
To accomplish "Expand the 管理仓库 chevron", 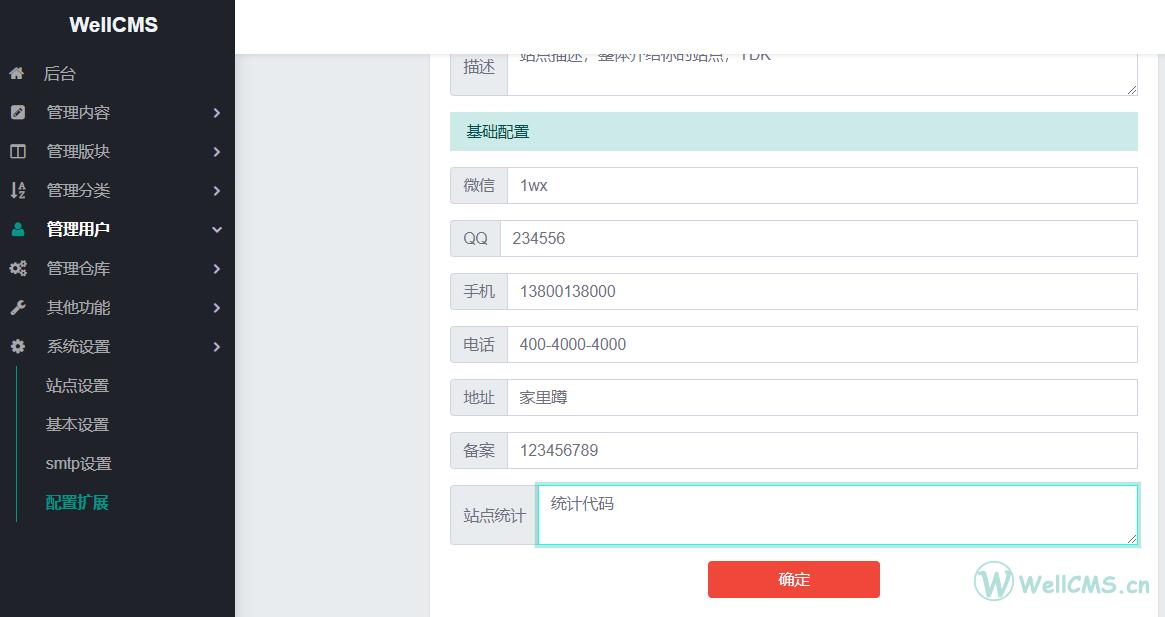I will [217, 268].
